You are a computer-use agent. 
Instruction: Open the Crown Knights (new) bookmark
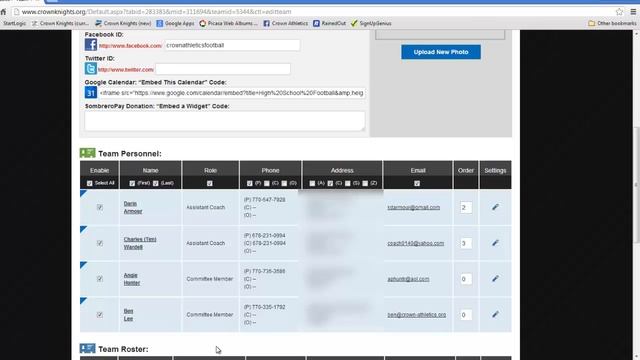tap(123, 23)
